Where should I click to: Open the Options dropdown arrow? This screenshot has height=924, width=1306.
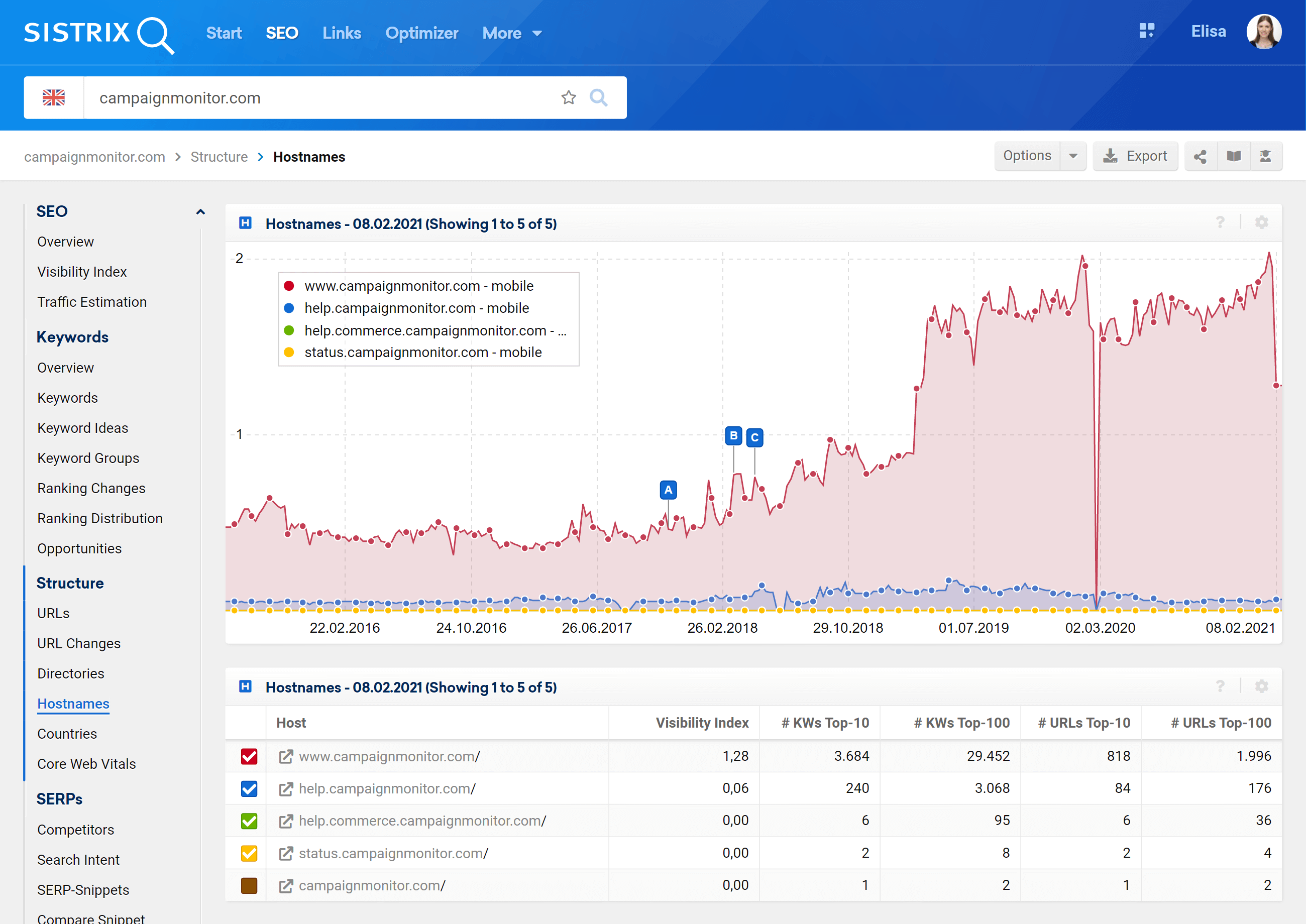[x=1073, y=156]
